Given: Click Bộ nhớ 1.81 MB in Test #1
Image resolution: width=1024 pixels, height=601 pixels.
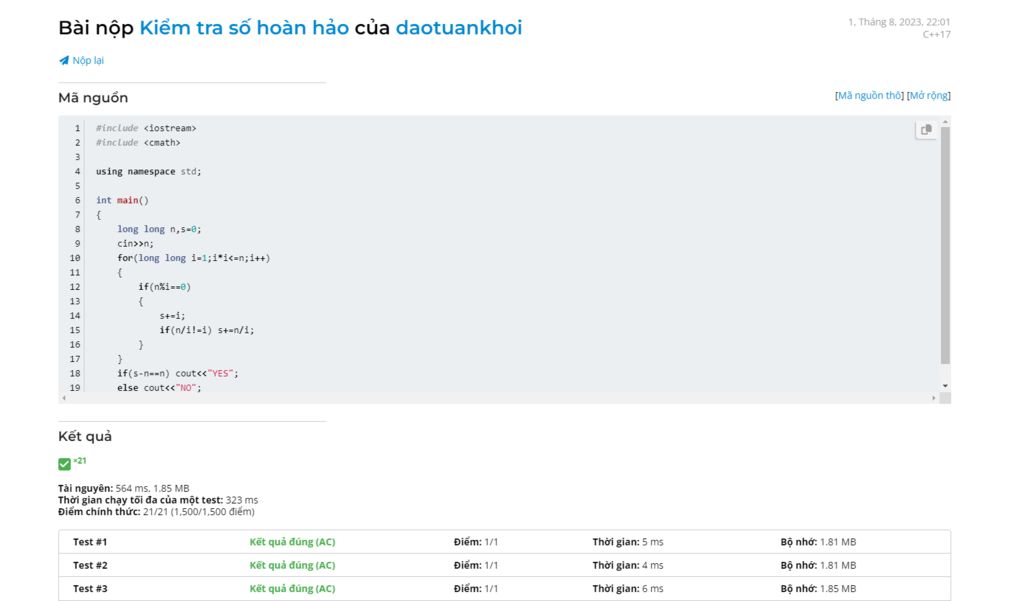Looking at the screenshot, I should (818, 542).
